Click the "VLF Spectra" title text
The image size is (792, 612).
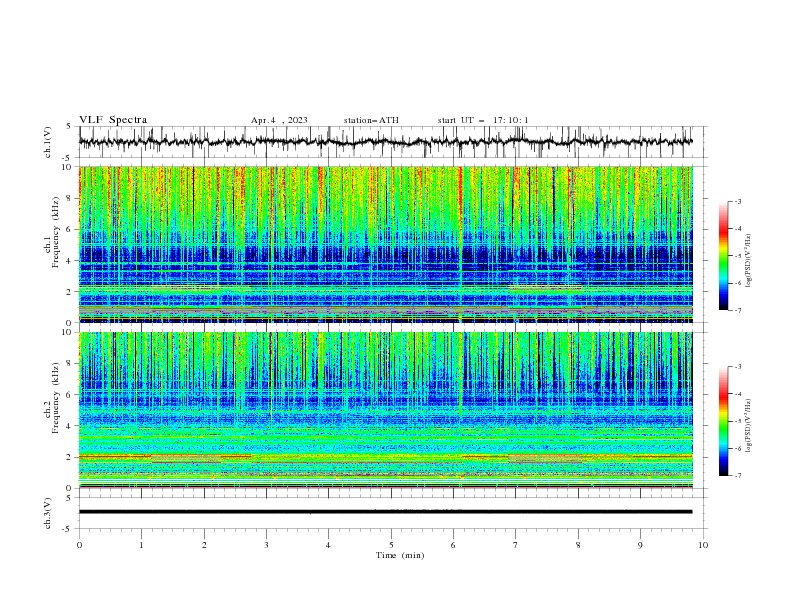point(113,120)
